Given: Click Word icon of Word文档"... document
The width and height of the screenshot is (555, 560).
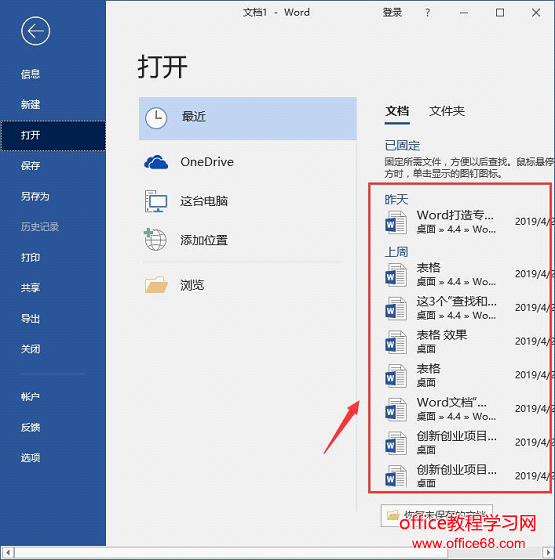Looking at the screenshot, I should [x=396, y=410].
